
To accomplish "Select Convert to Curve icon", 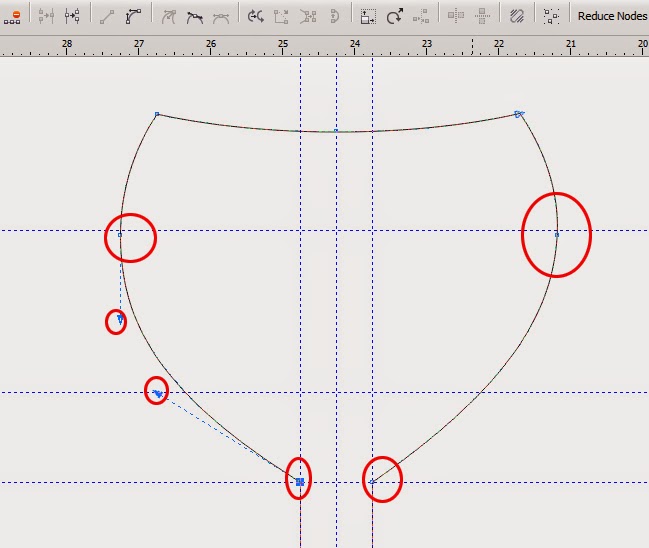I will 133,17.
